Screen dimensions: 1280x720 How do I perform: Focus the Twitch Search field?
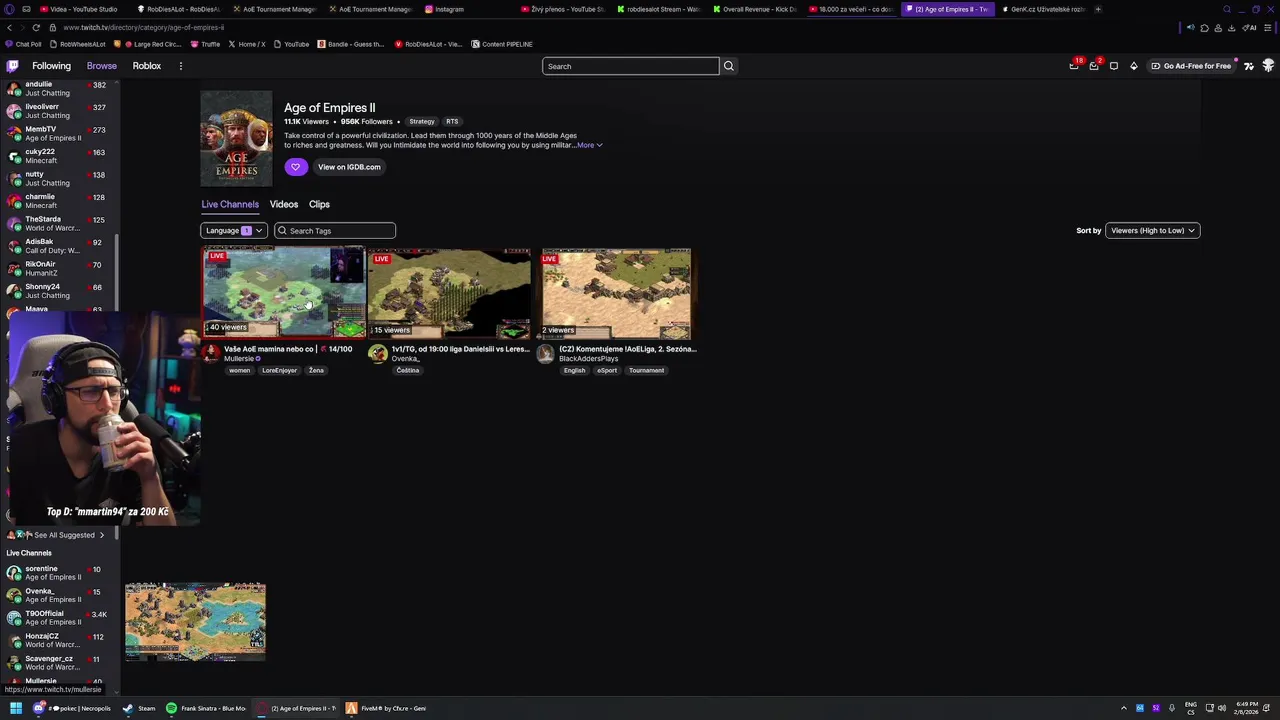coord(630,66)
